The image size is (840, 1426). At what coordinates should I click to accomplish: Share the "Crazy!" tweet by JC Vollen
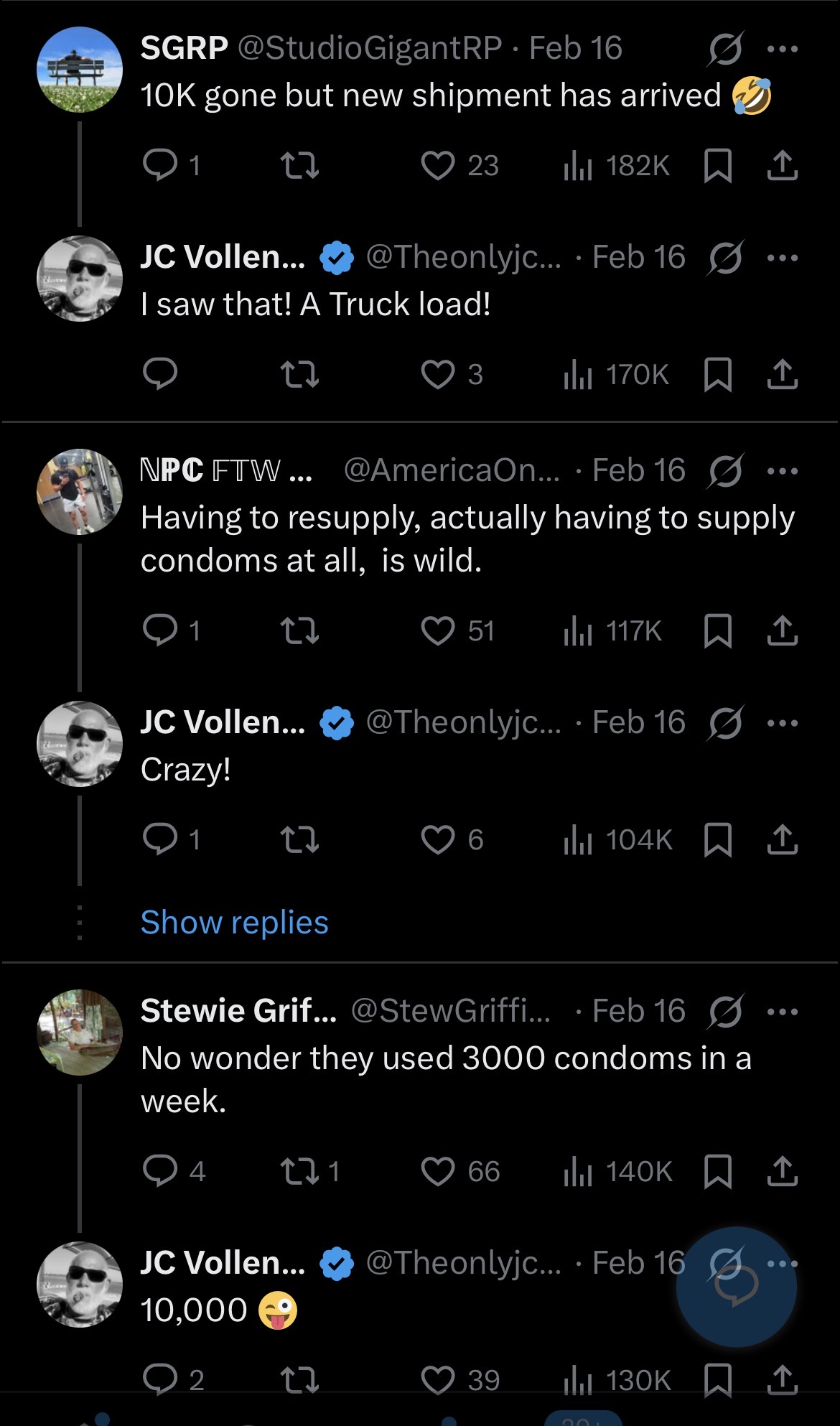coord(783,839)
